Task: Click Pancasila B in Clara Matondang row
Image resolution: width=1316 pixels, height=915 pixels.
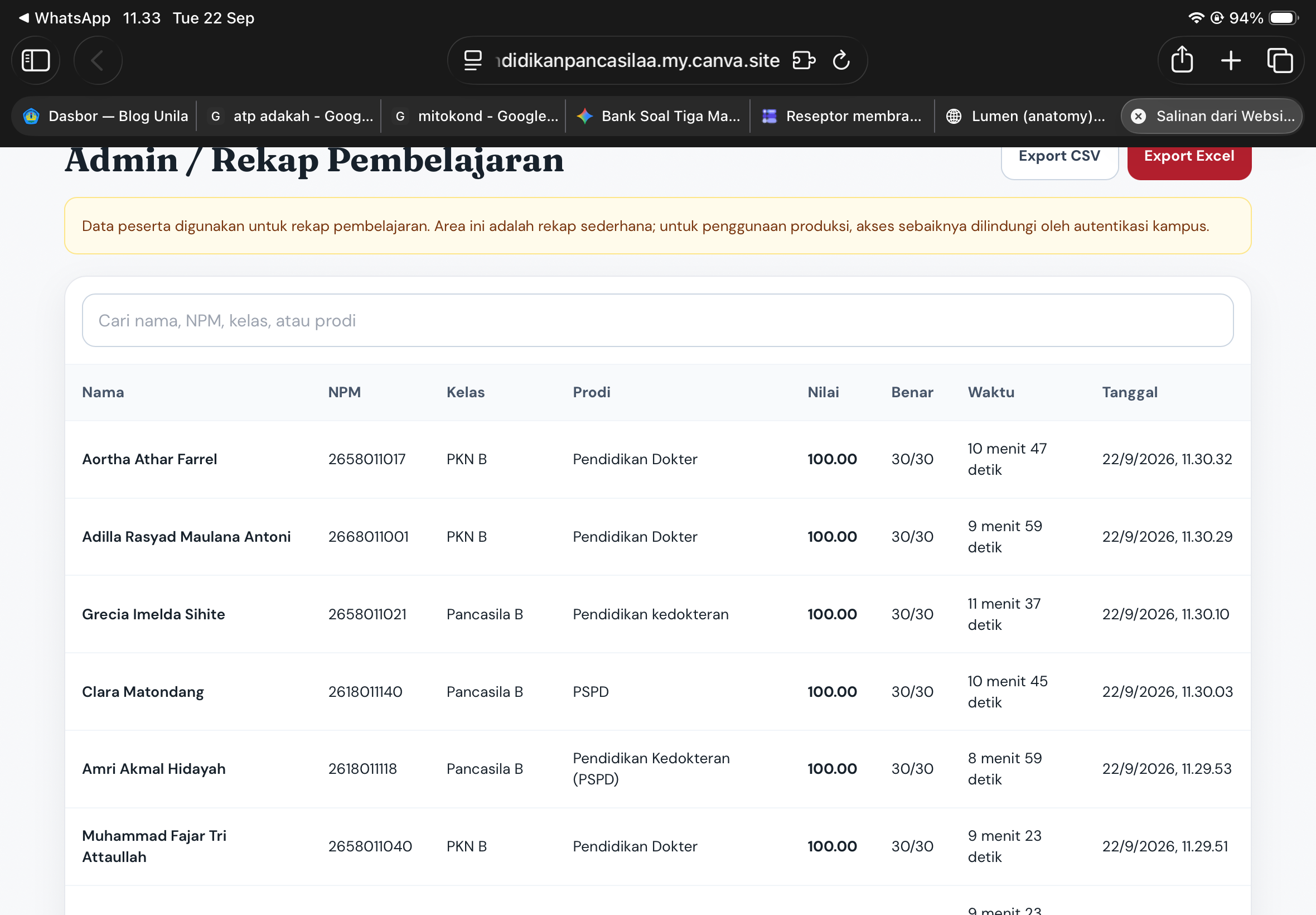Action: pos(485,691)
